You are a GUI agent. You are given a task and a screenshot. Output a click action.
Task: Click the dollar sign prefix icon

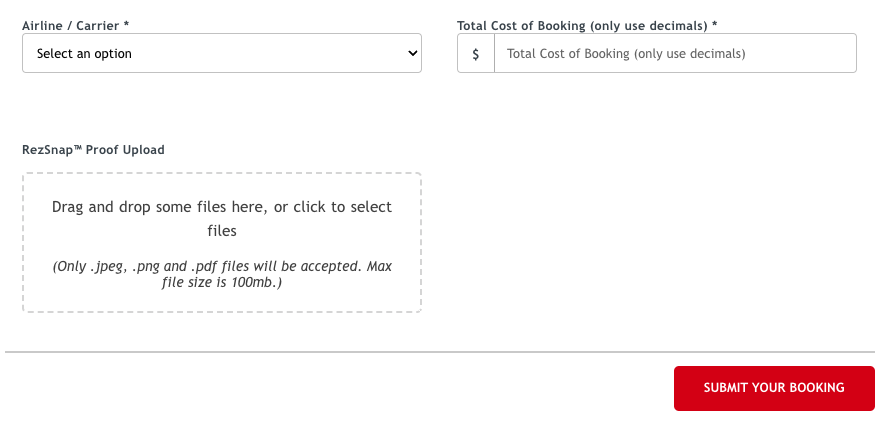click(476, 53)
